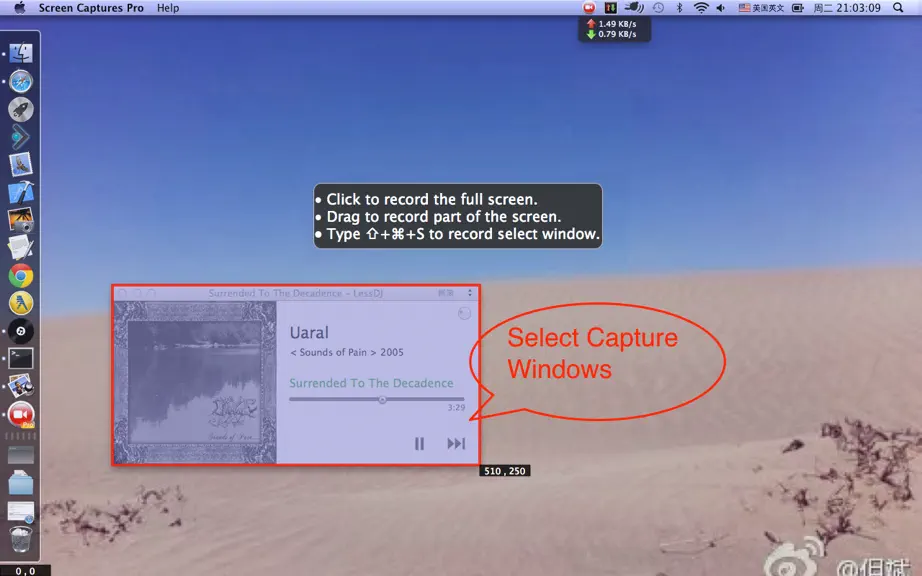
Task: Open the Help menu
Action: click(168, 8)
